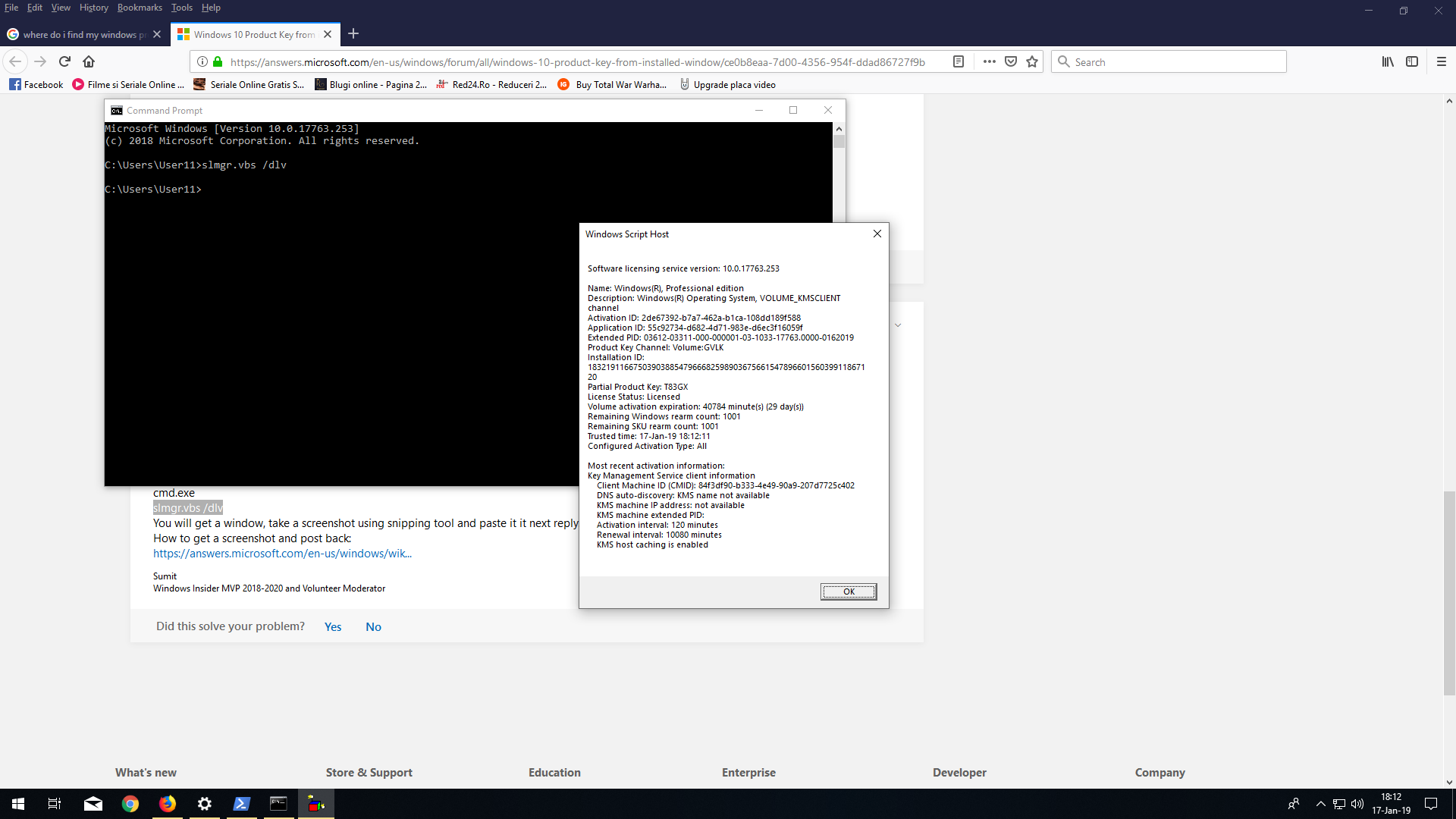
Task: Click the Firefox back arrow button
Action: click(x=15, y=61)
